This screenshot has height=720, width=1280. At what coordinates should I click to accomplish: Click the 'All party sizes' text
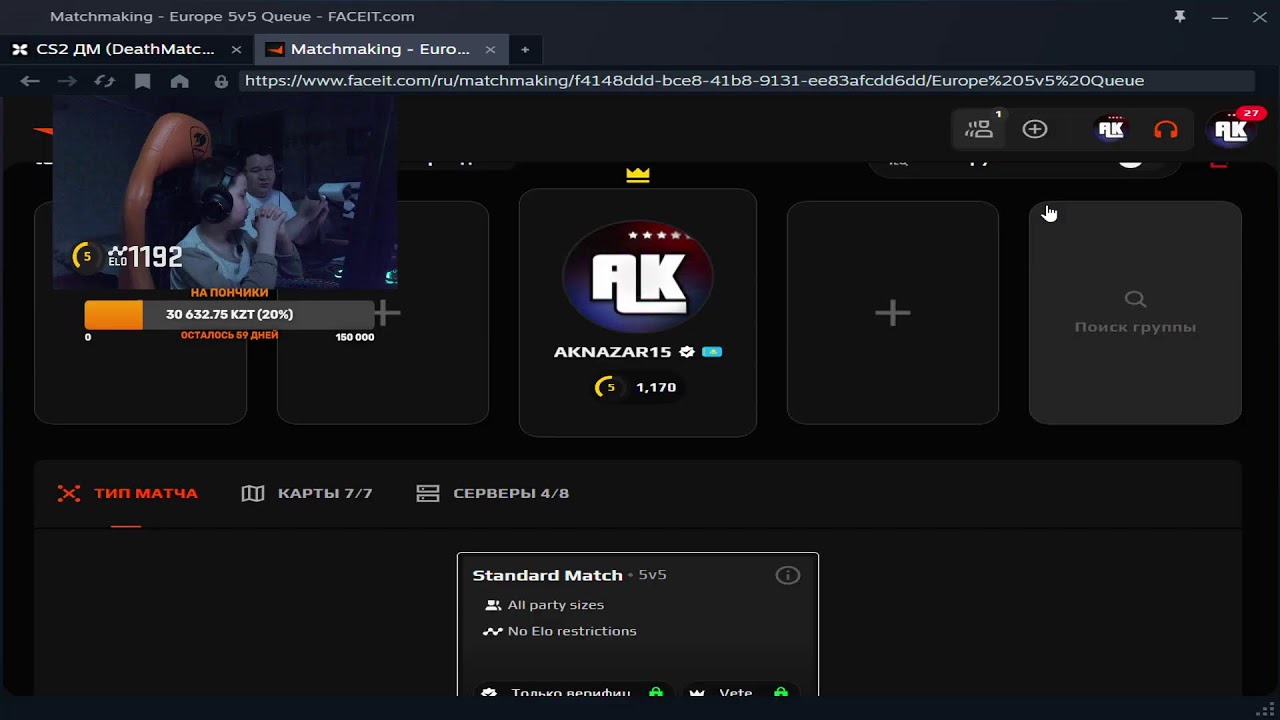(556, 605)
